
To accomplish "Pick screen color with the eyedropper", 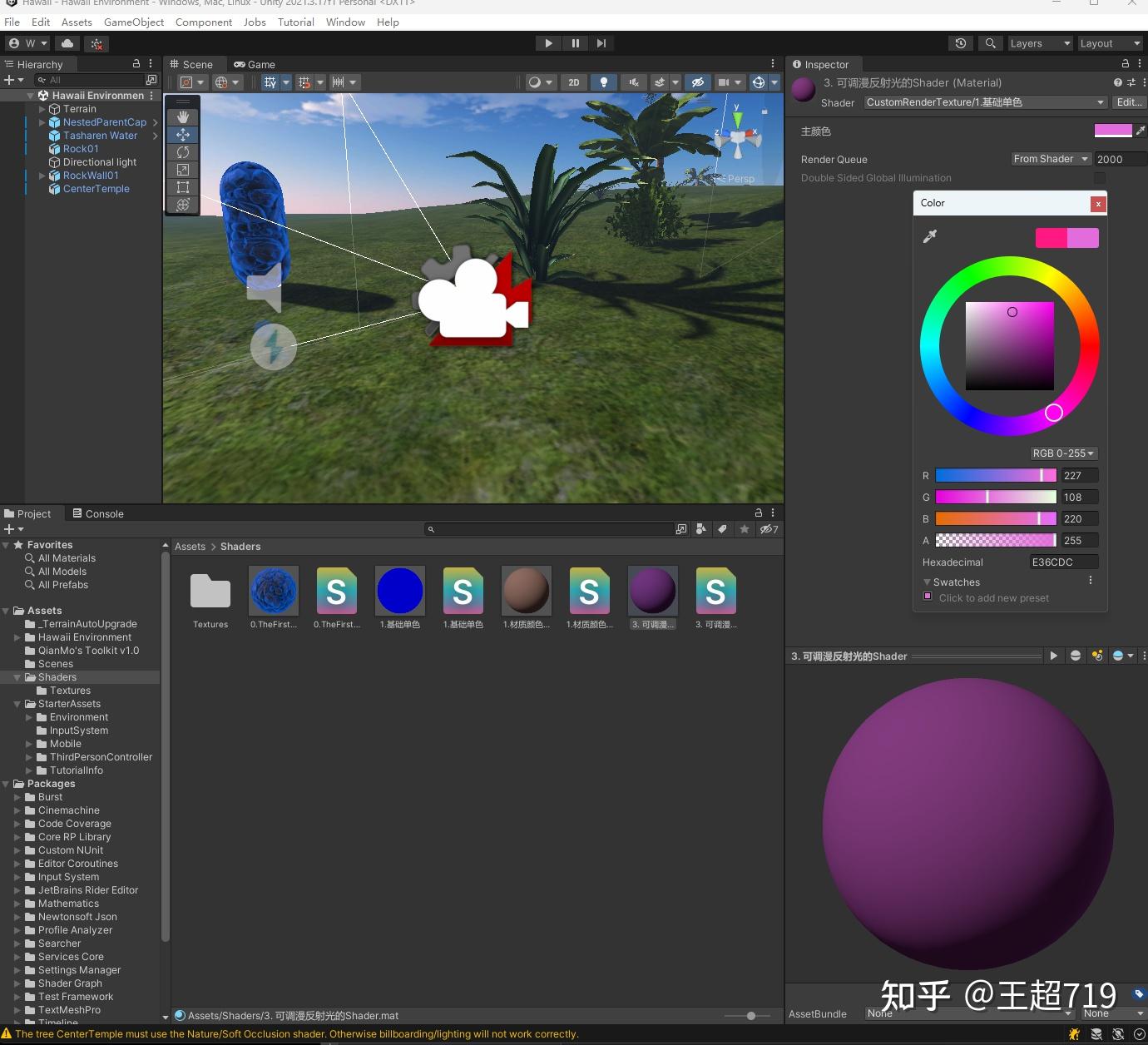I will 930,236.
